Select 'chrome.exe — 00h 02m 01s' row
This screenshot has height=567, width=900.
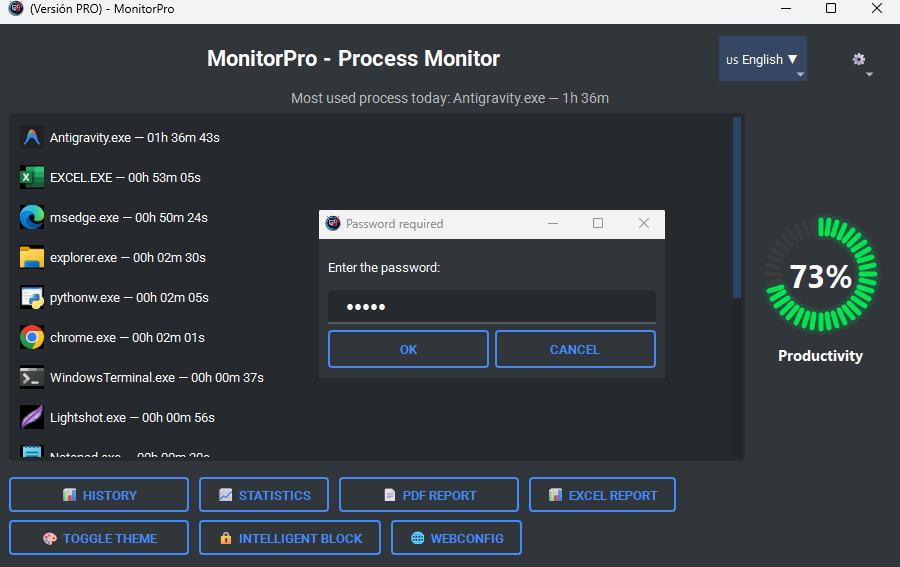click(x=373, y=337)
